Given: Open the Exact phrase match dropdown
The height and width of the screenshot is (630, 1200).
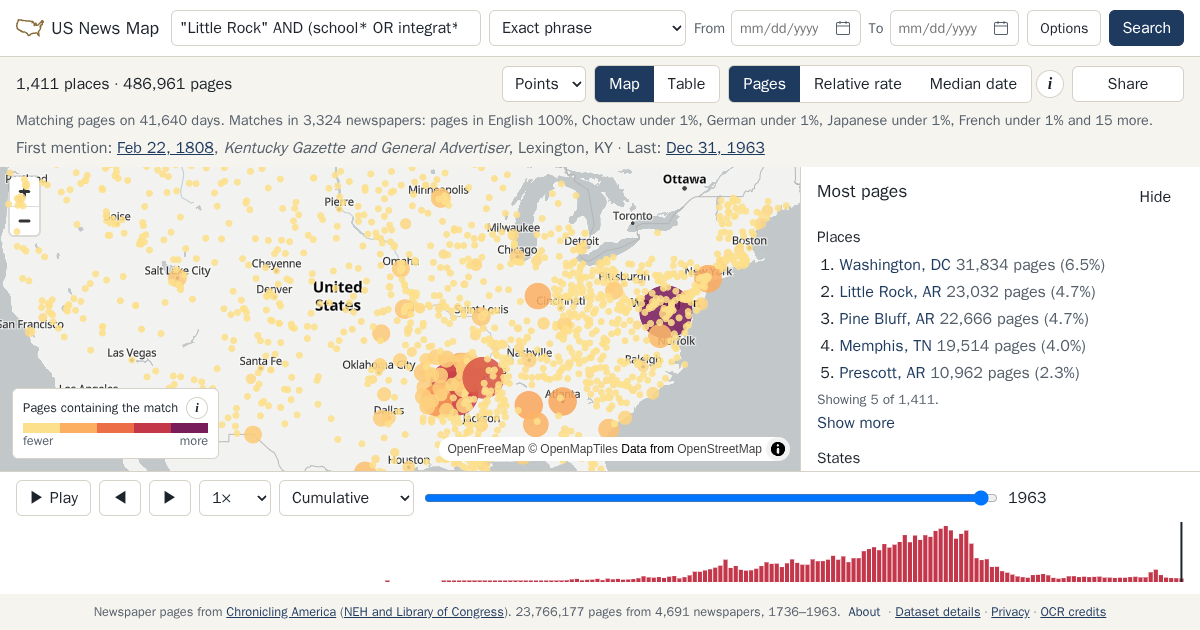Looking at the screenshot, I should (x=587, y=28).
